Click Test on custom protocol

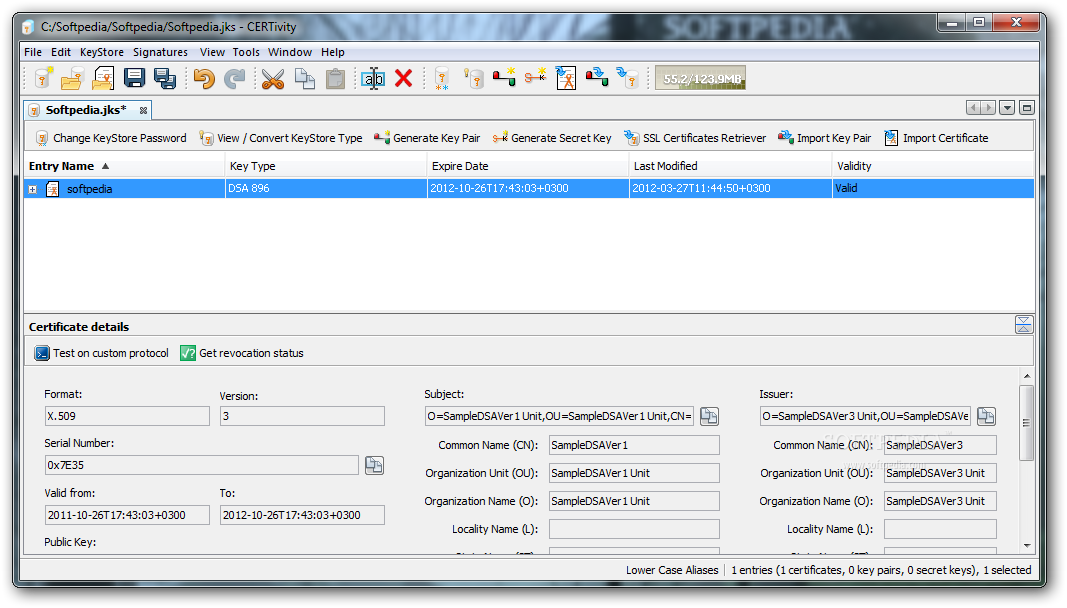(x=101, y=353)
